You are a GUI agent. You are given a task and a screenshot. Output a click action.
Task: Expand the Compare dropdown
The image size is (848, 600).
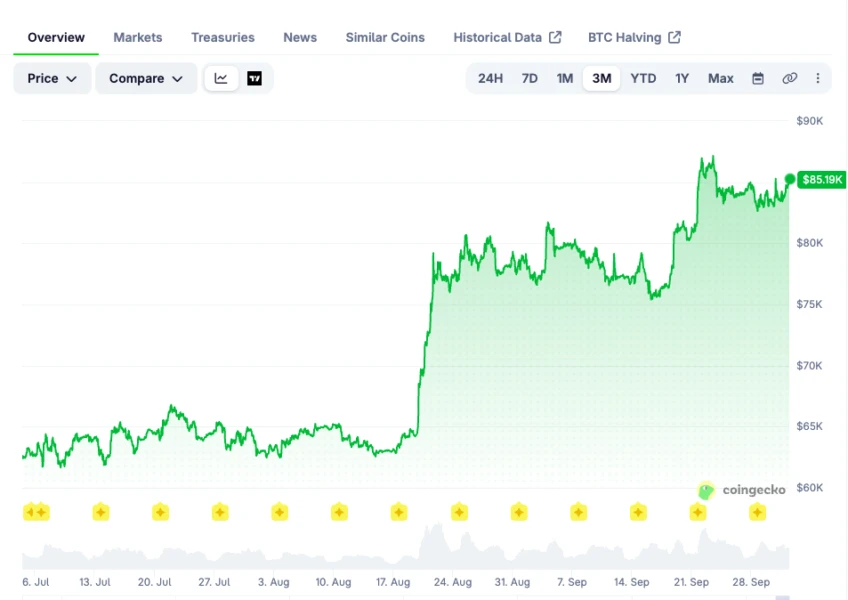pyautogui.click(x=146, y=78)
